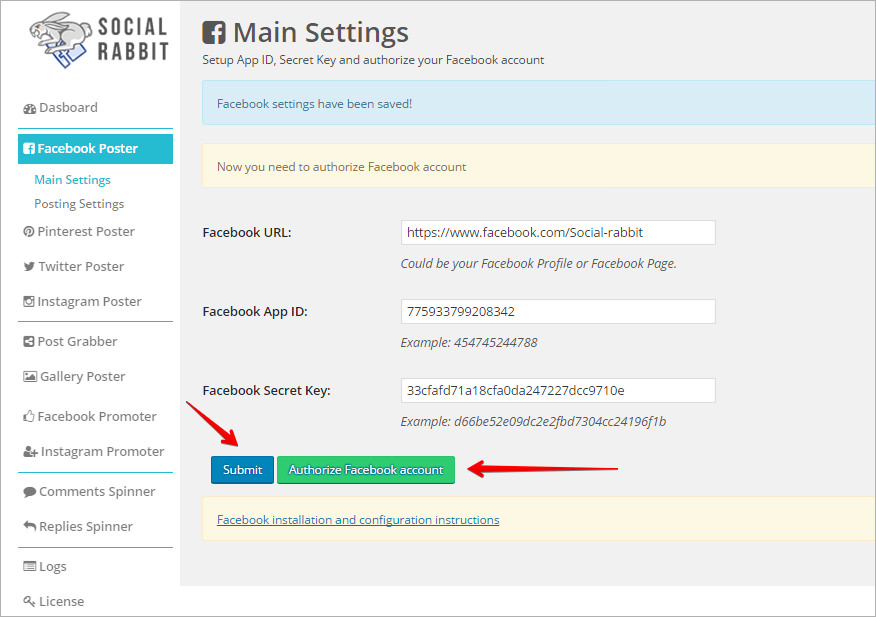The image size is (876, 617).
Task: Click the blue Submit button
Action: pyautogui.click(x=242, y=470)
